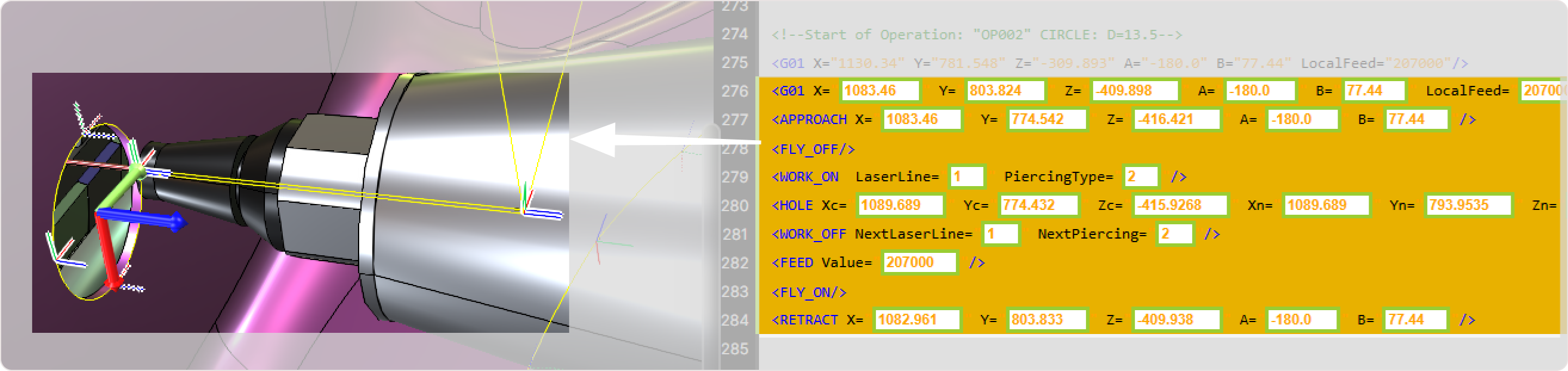Click the FLY_OFF tag line
Image resolution: width=1568 pixels, height=371 pixels.
click(x=813, y=149)
